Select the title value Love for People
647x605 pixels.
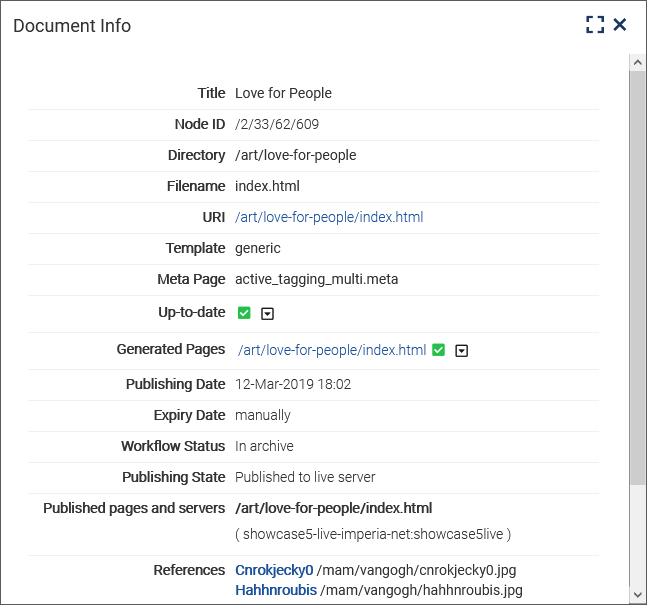tap(283, 93)
